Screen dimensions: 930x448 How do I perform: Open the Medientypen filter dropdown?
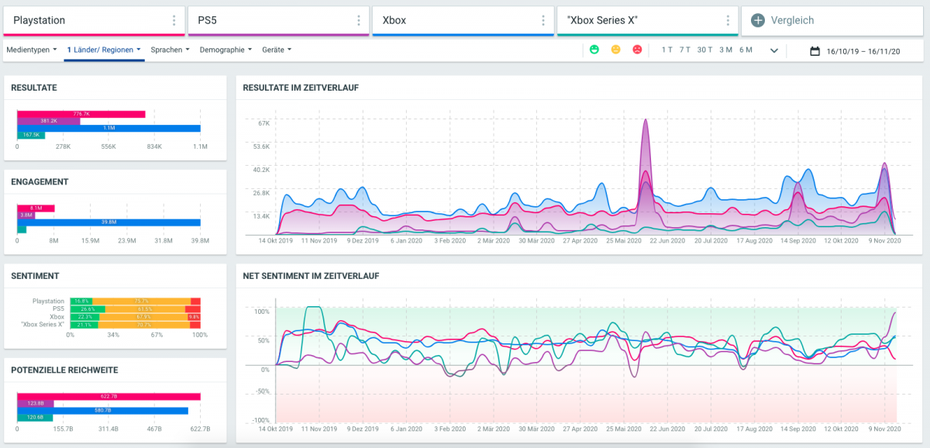(x=31, y=50)
